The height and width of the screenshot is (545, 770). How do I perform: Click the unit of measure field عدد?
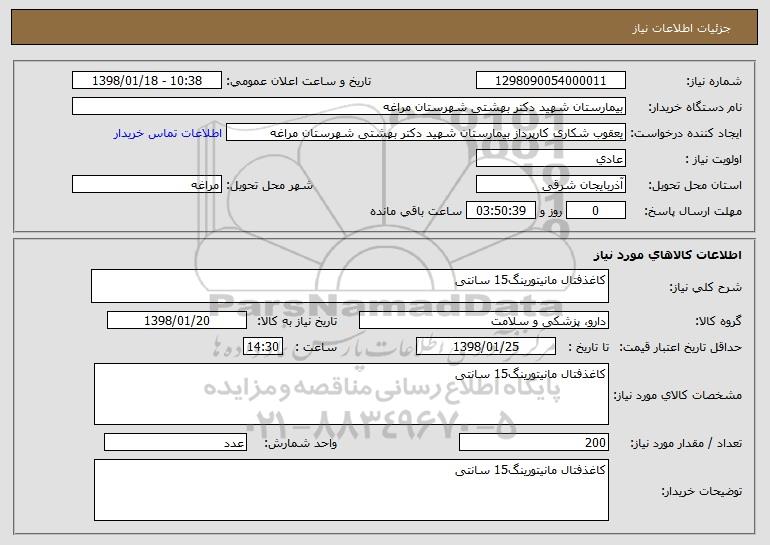(175, 442)
